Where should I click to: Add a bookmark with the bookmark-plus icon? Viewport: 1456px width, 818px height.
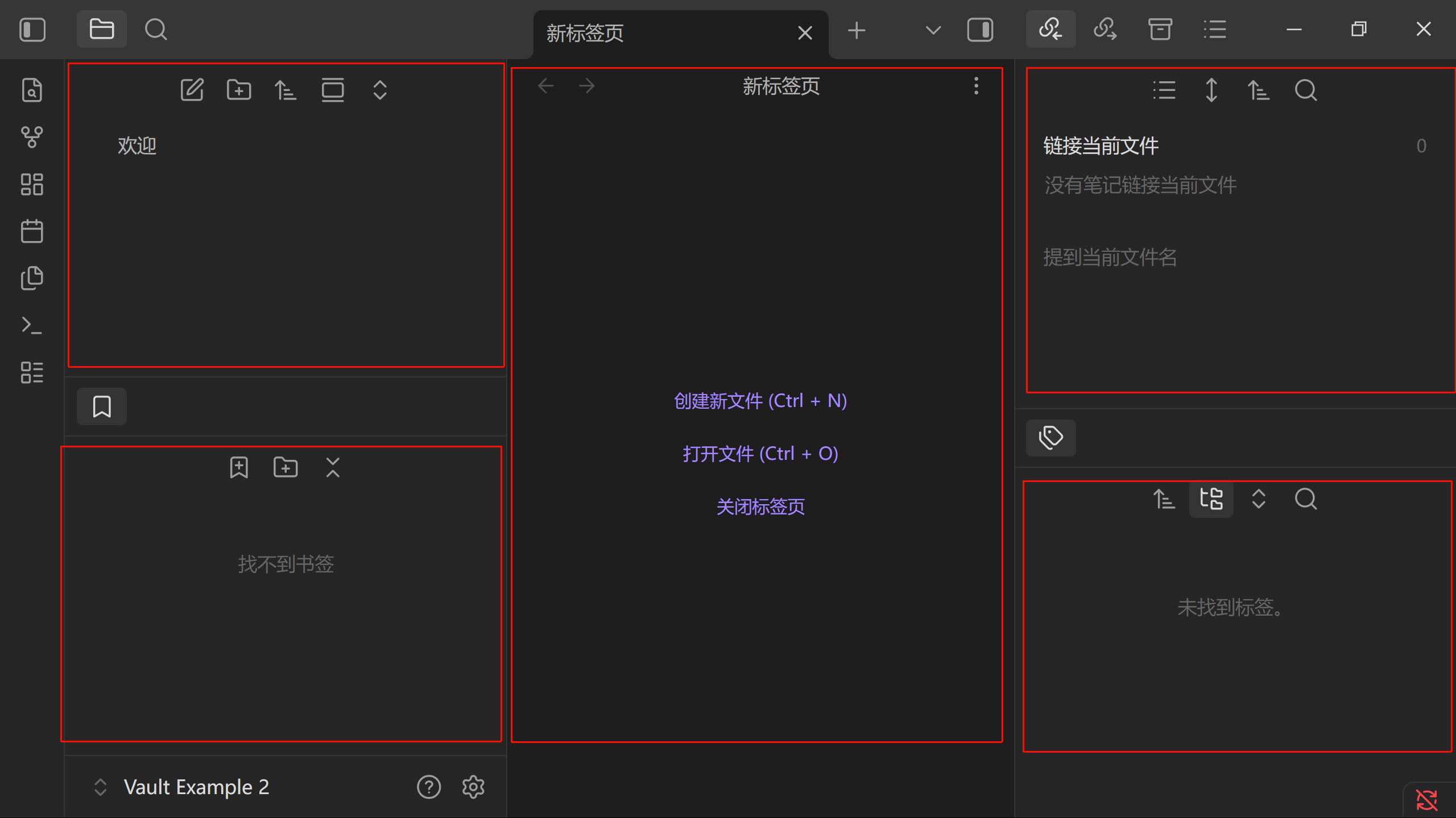[x=239, y=468]
